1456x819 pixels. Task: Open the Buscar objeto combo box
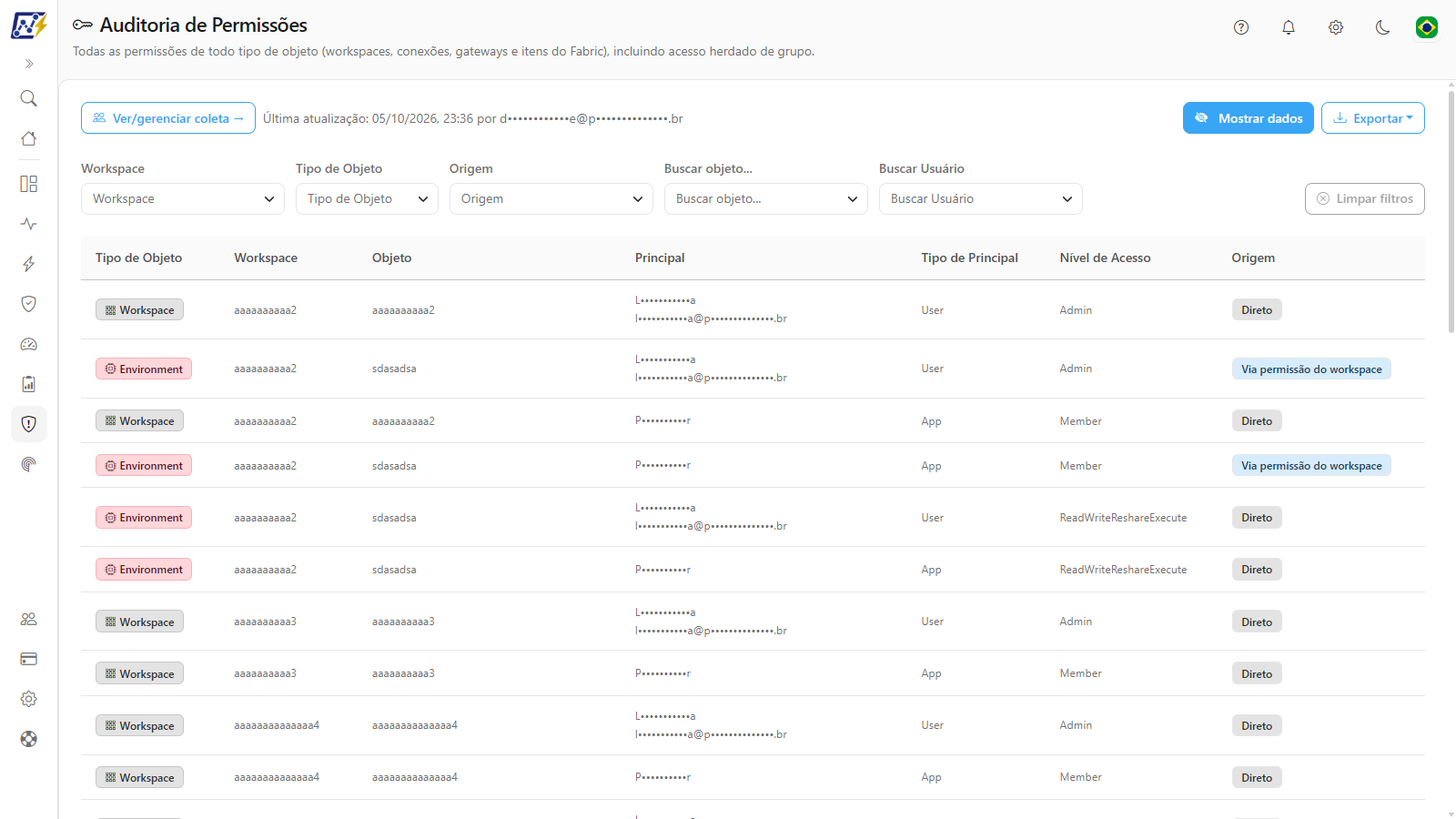point(766,199)
